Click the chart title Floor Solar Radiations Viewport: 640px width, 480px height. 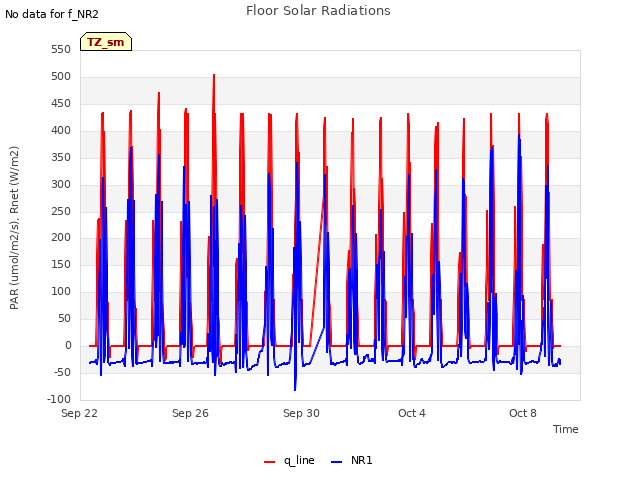click(318, 11)
